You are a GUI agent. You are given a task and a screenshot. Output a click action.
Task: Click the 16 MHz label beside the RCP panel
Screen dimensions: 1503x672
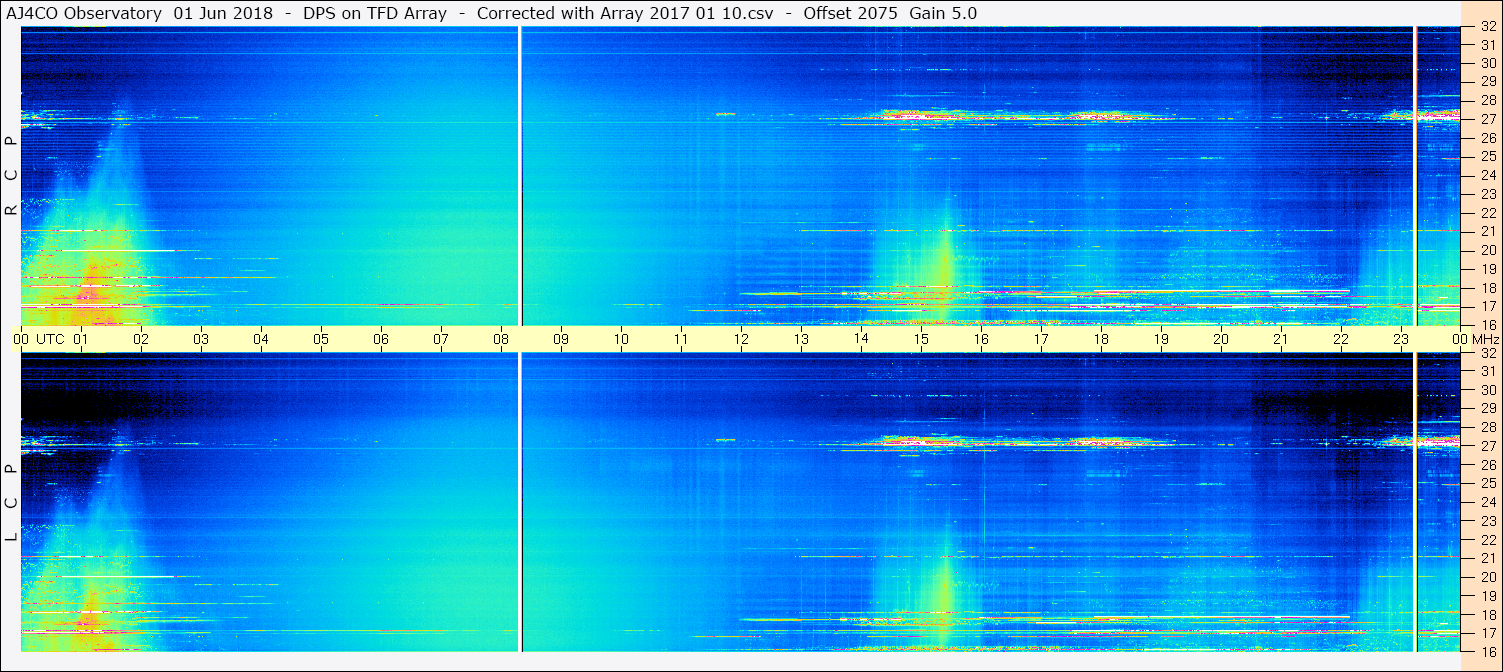tap(1488, 325)
